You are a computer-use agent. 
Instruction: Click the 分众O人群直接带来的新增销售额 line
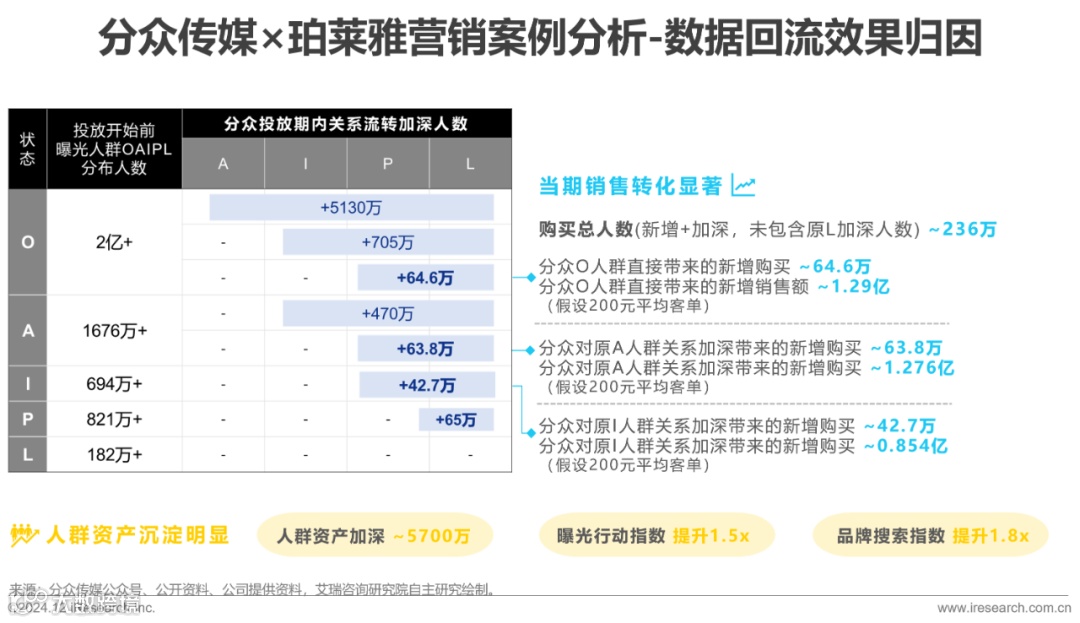[714, 286]
